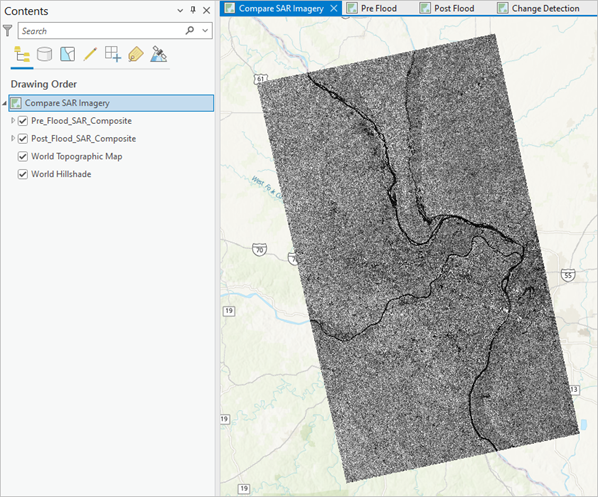Select List By Drawing Order icon
Image resolution: width=598 pixels, height=497 pixels.
(x=22, y=55)
